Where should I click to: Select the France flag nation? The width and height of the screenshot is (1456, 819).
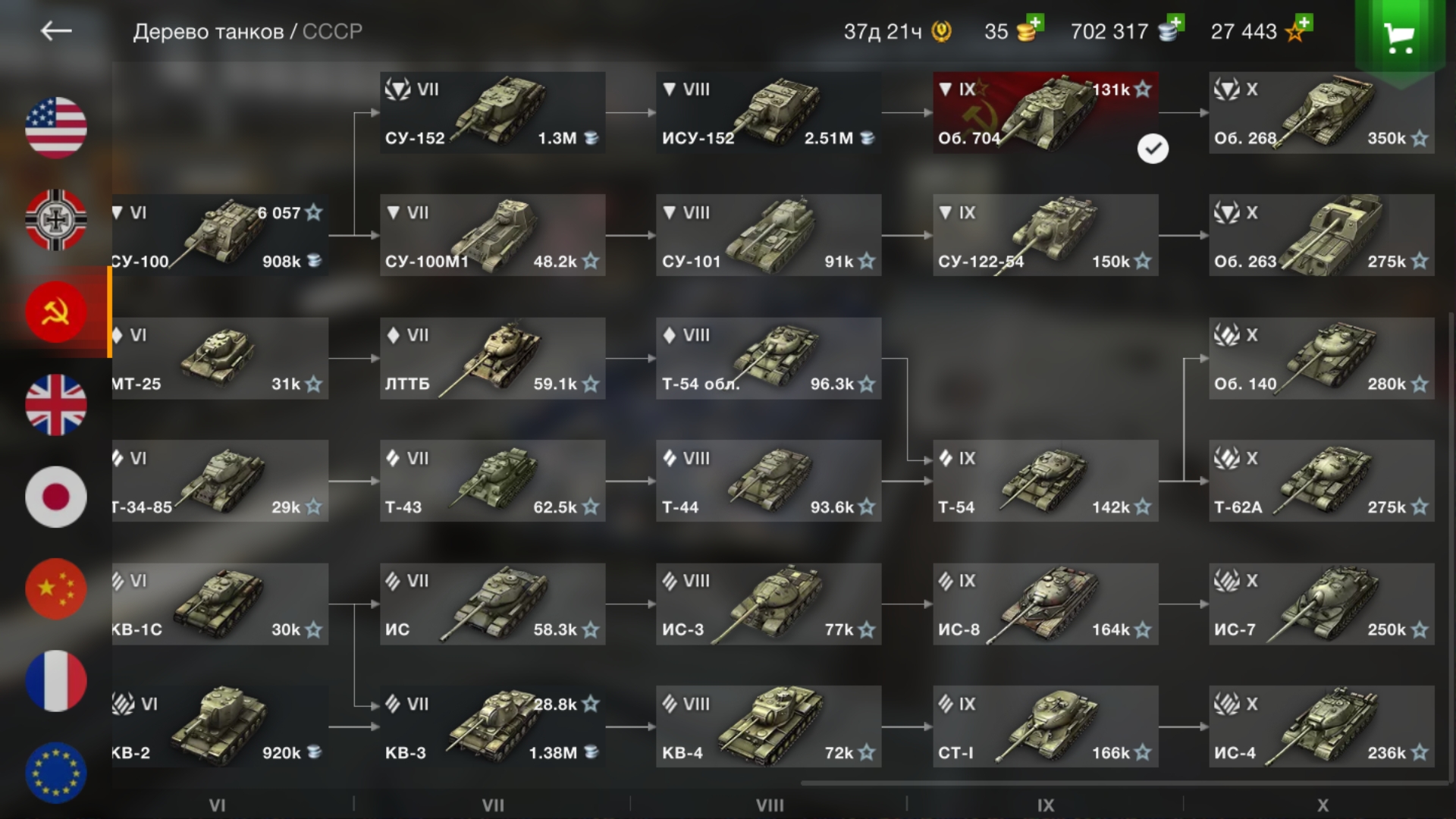tap(56, 681)
